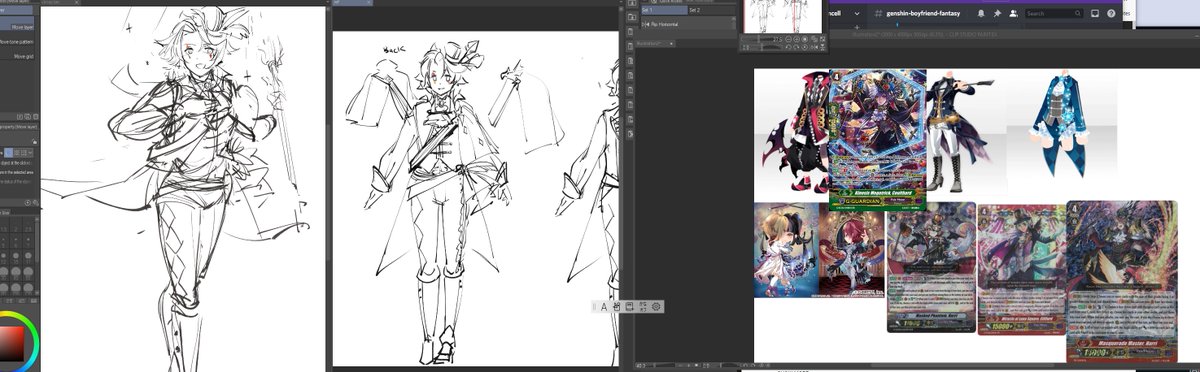Rotate canvas left in the Navigator
Image resolution: width=1200 pixels, height=372 pixels.
pyautogui.click(x=788, y=47)
